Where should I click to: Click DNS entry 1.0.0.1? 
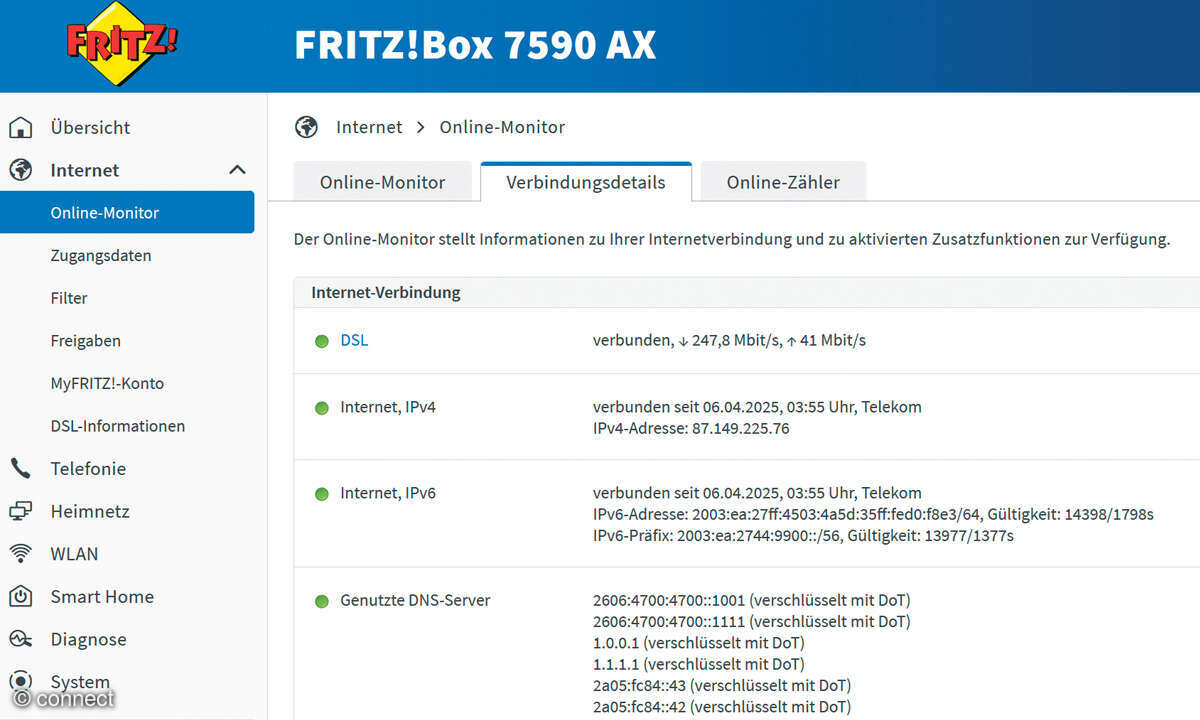pos(699,643)
